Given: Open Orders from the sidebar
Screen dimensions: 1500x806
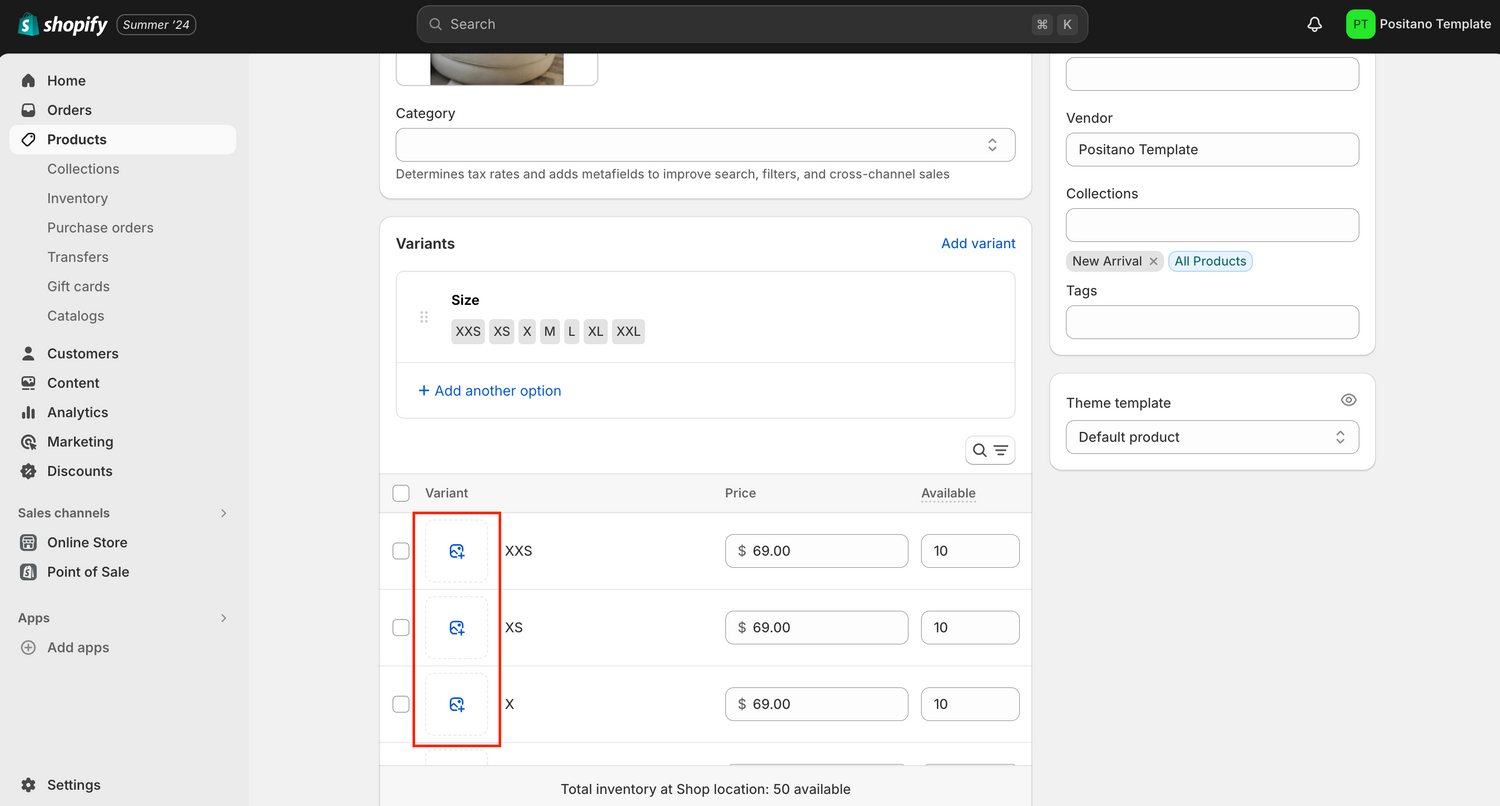Looking at the screenshot, I should 69,110.
